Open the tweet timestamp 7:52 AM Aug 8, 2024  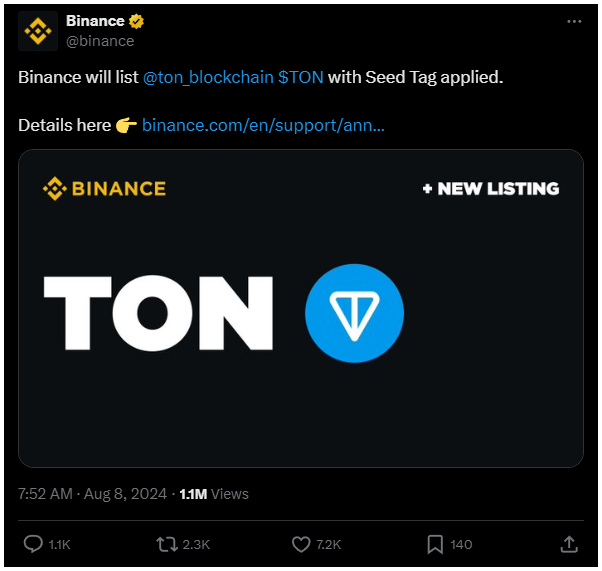point(93,494)
